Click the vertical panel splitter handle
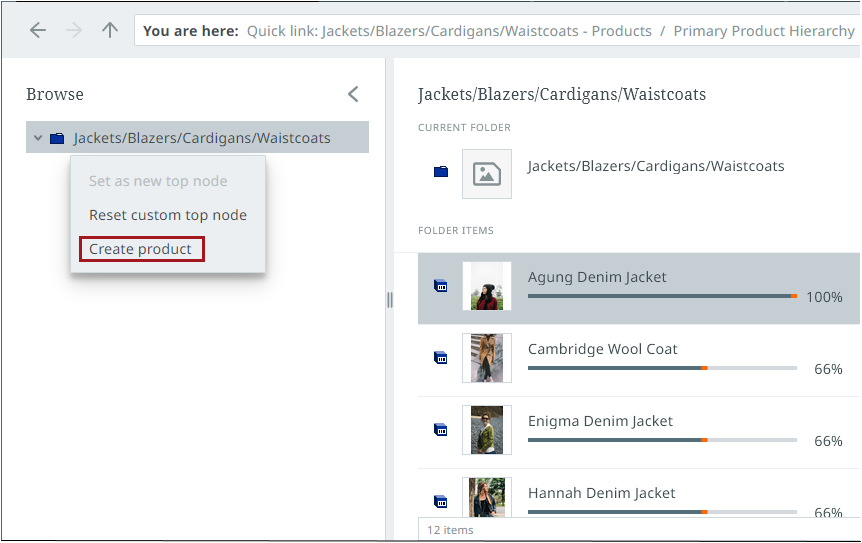862x543 pixels. coord(390,300)
